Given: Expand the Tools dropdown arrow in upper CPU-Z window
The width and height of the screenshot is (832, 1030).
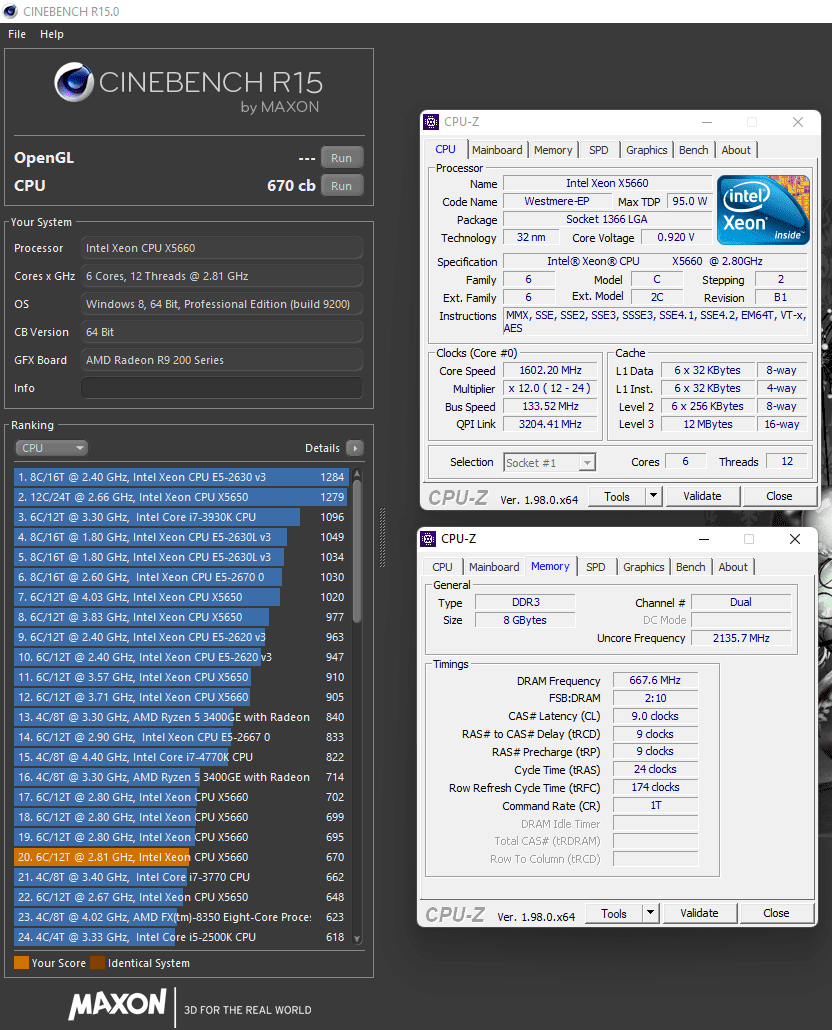Looking at the screenshot, I should 653,496.
